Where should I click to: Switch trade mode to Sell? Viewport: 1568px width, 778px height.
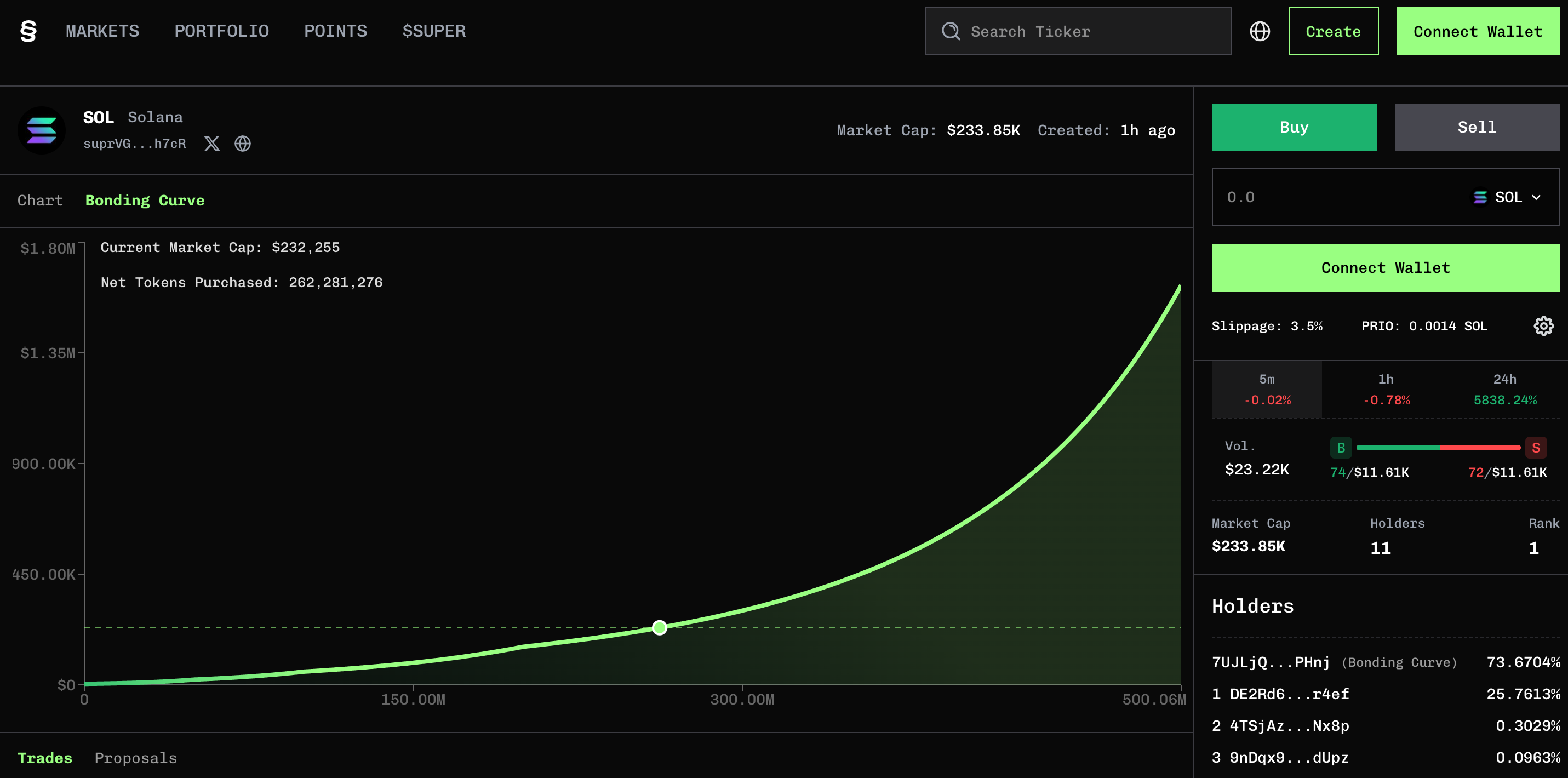1477,127
